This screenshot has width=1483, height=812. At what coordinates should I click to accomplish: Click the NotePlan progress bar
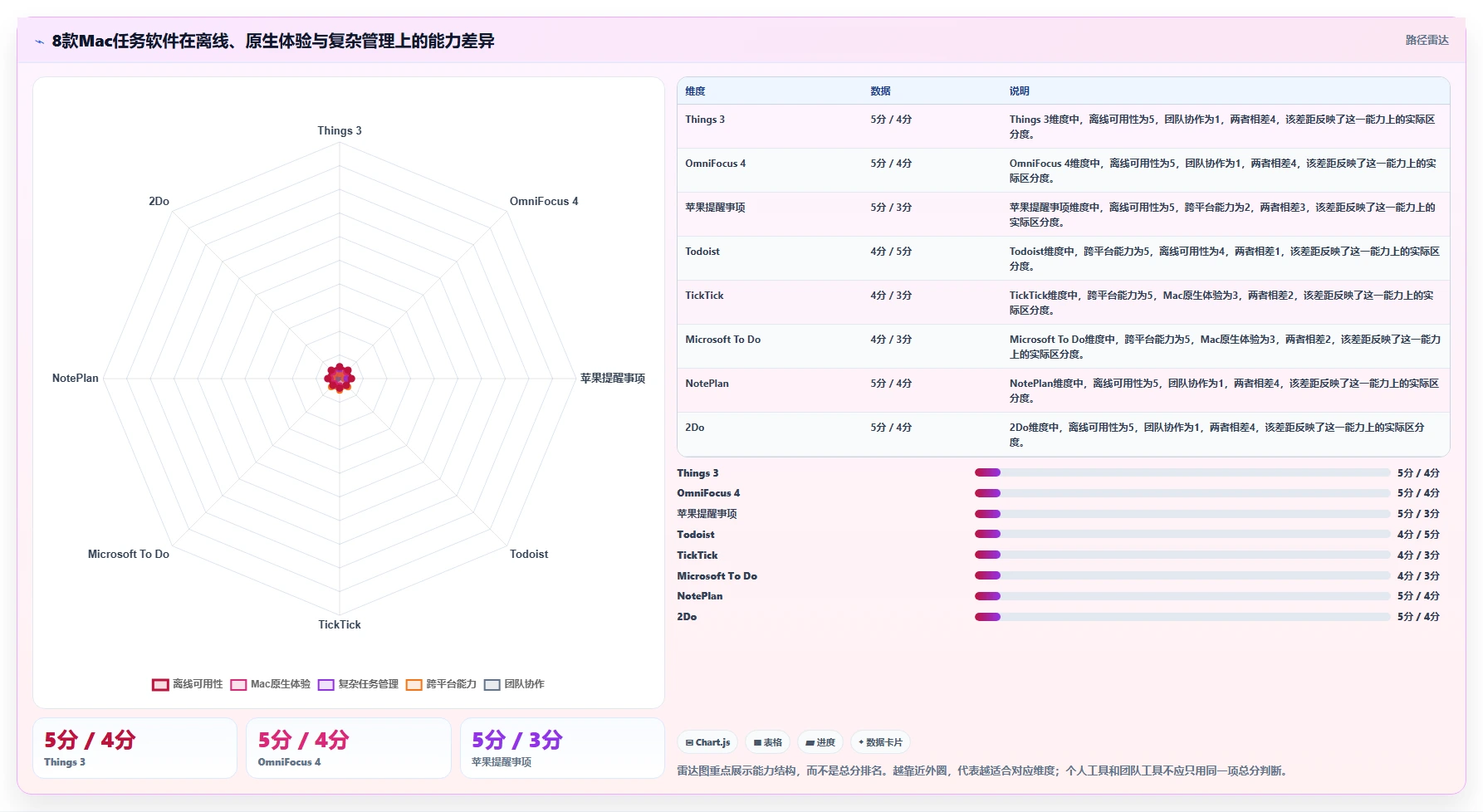tap(1182, 596)
